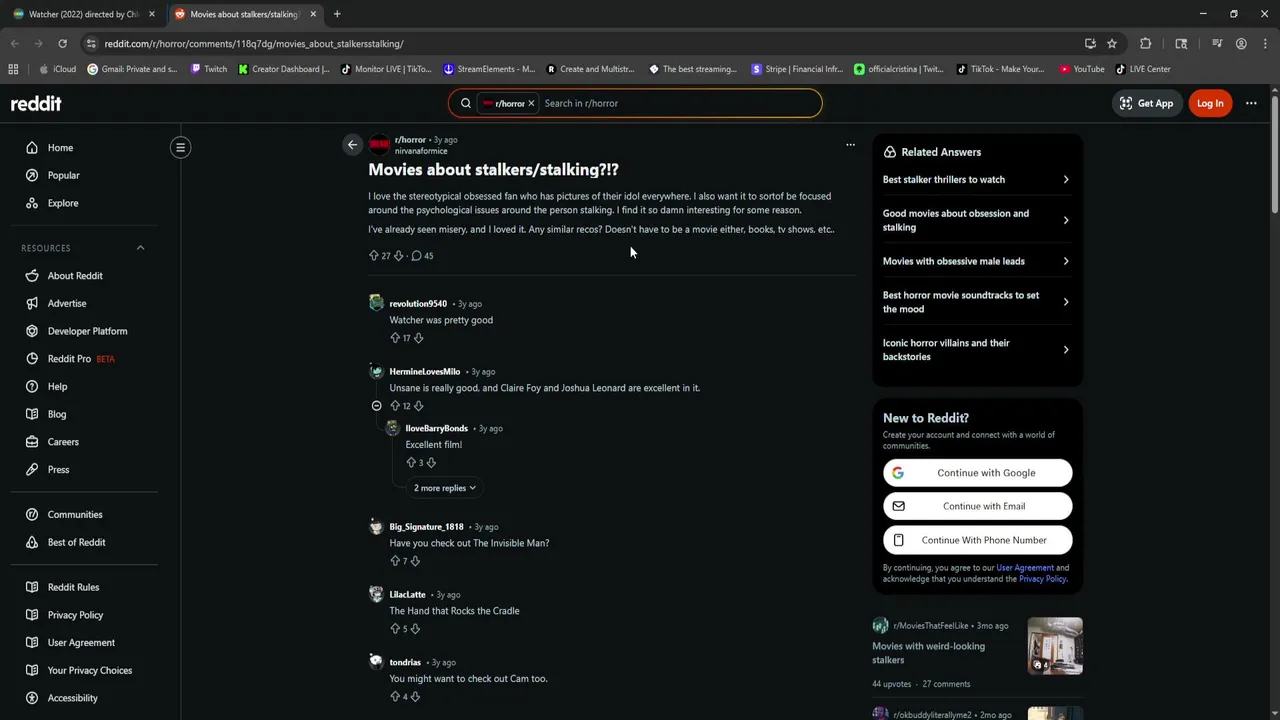The height and width of the screenshot is (720, 1280).
Task: Open the YouTube bookmark
Action: [x=1082, y=69]
